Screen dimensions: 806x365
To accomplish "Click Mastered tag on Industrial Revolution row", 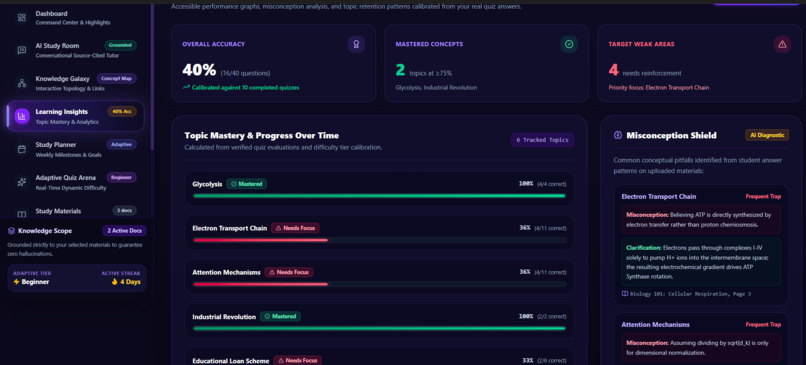I will (x=280, y=316).
